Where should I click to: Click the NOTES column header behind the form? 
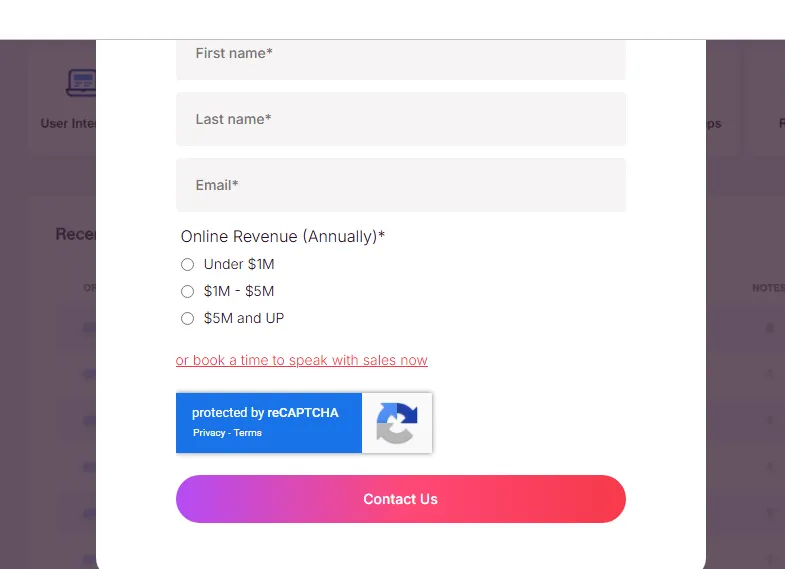coord(767,288)
